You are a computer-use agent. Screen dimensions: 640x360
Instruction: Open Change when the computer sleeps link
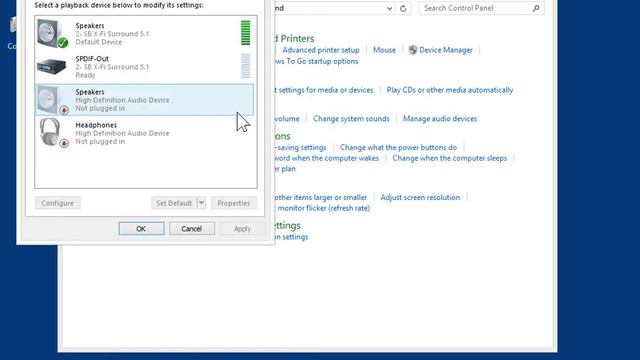[449, 158]
